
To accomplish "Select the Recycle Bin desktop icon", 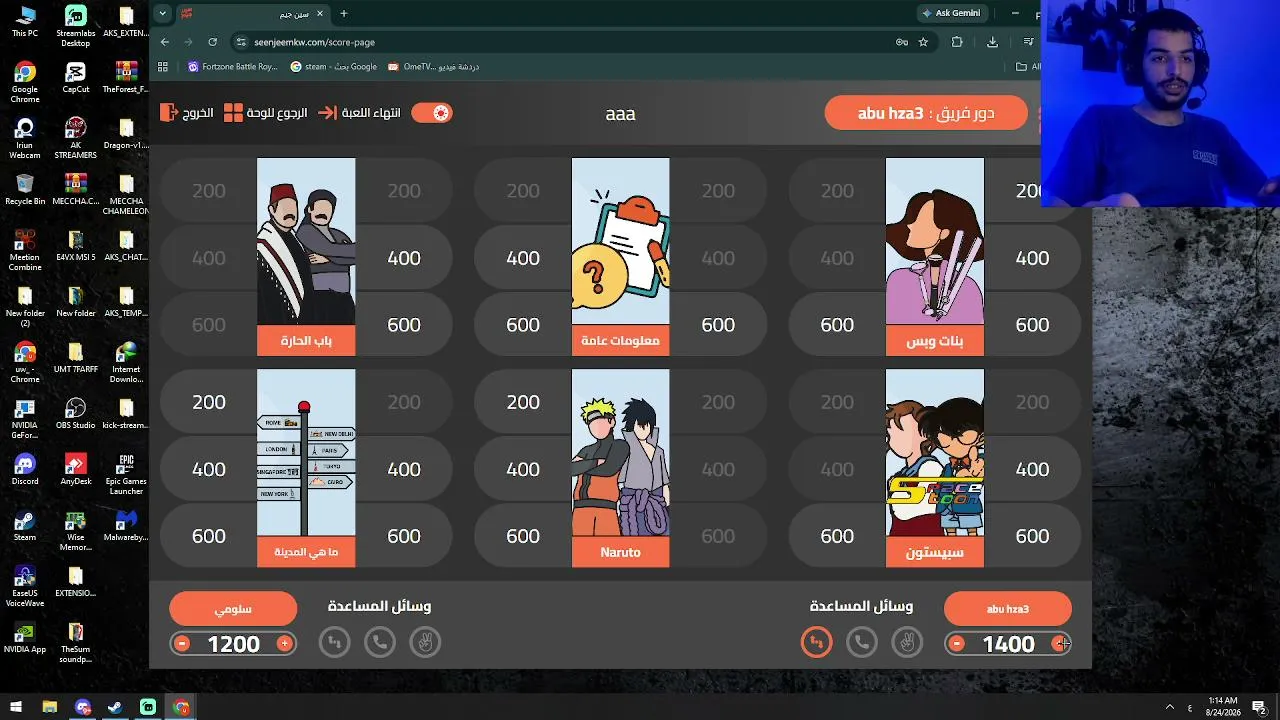I will coord(25,190).
